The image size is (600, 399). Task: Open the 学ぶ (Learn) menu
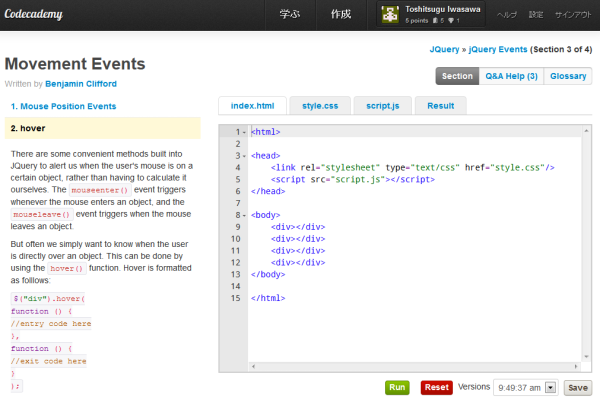pos(290,15)
